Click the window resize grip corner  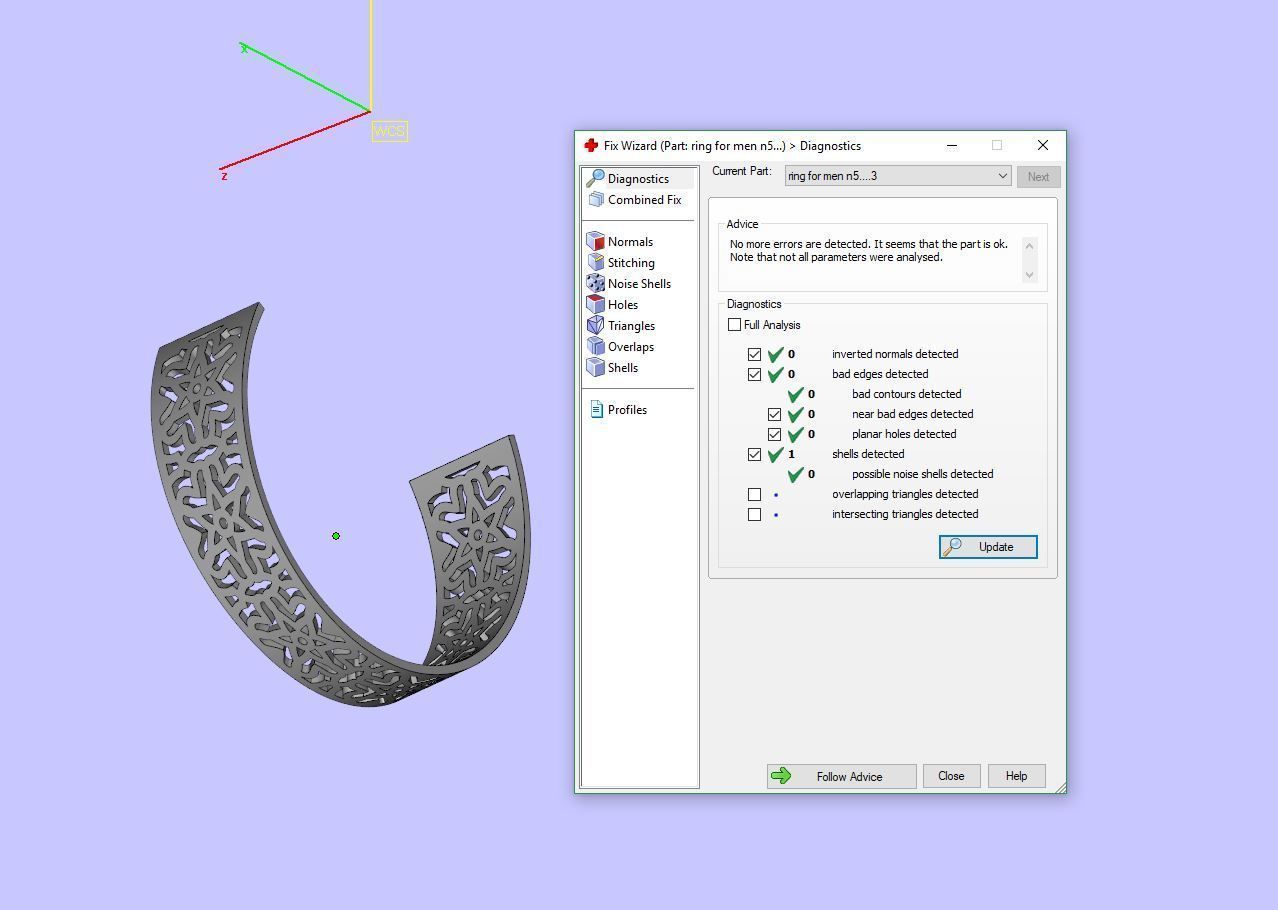pyautogui.click(x=1060, y=787)
